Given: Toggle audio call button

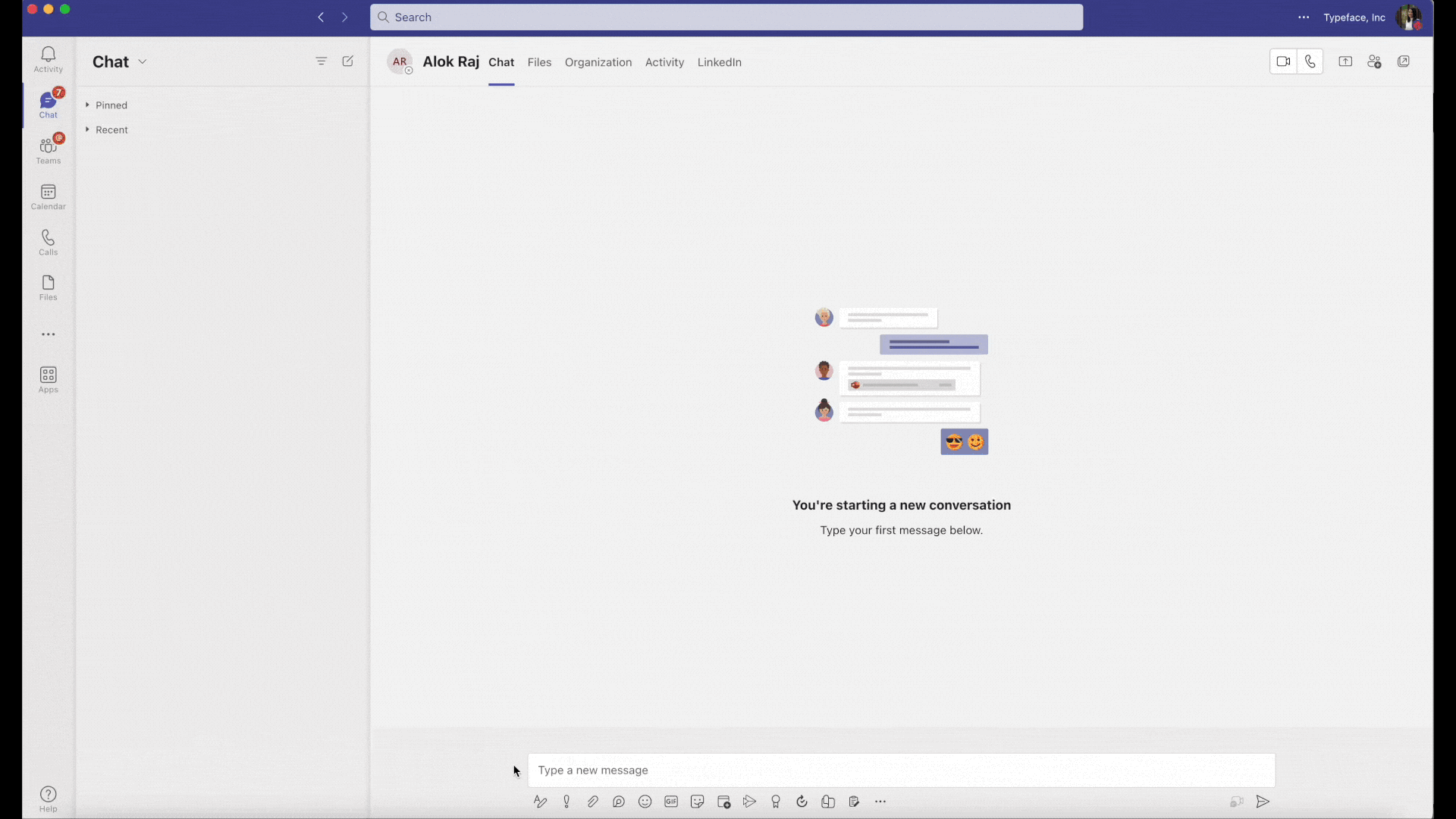Looking at the screenshot, I should (x=1310, y=61).
